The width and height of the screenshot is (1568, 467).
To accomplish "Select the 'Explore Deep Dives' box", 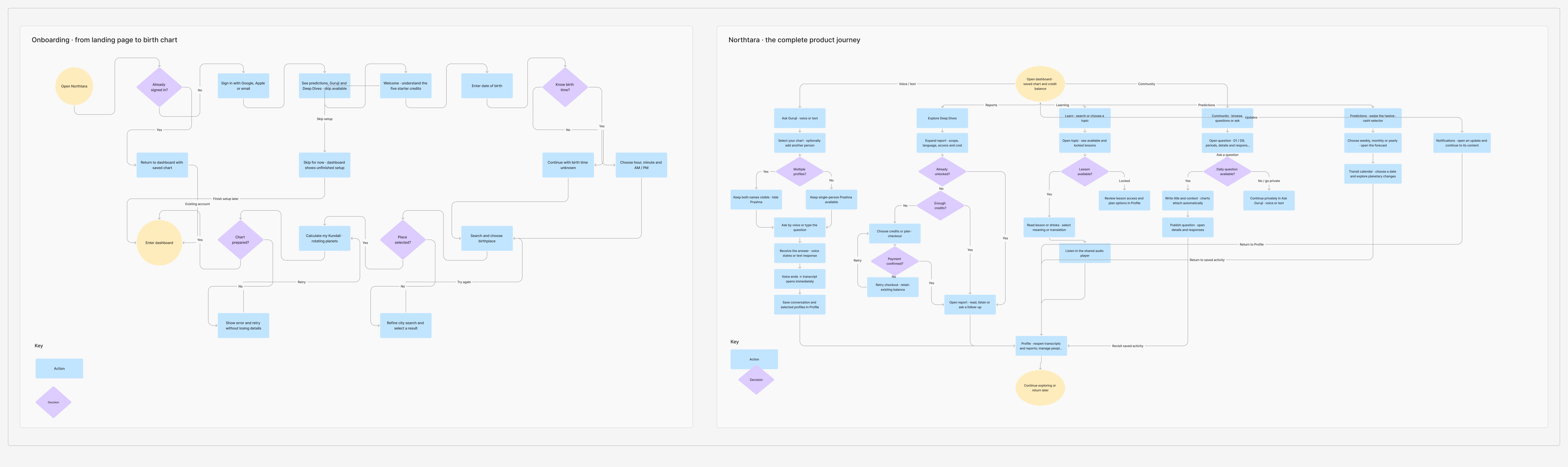I will [942, 118].
